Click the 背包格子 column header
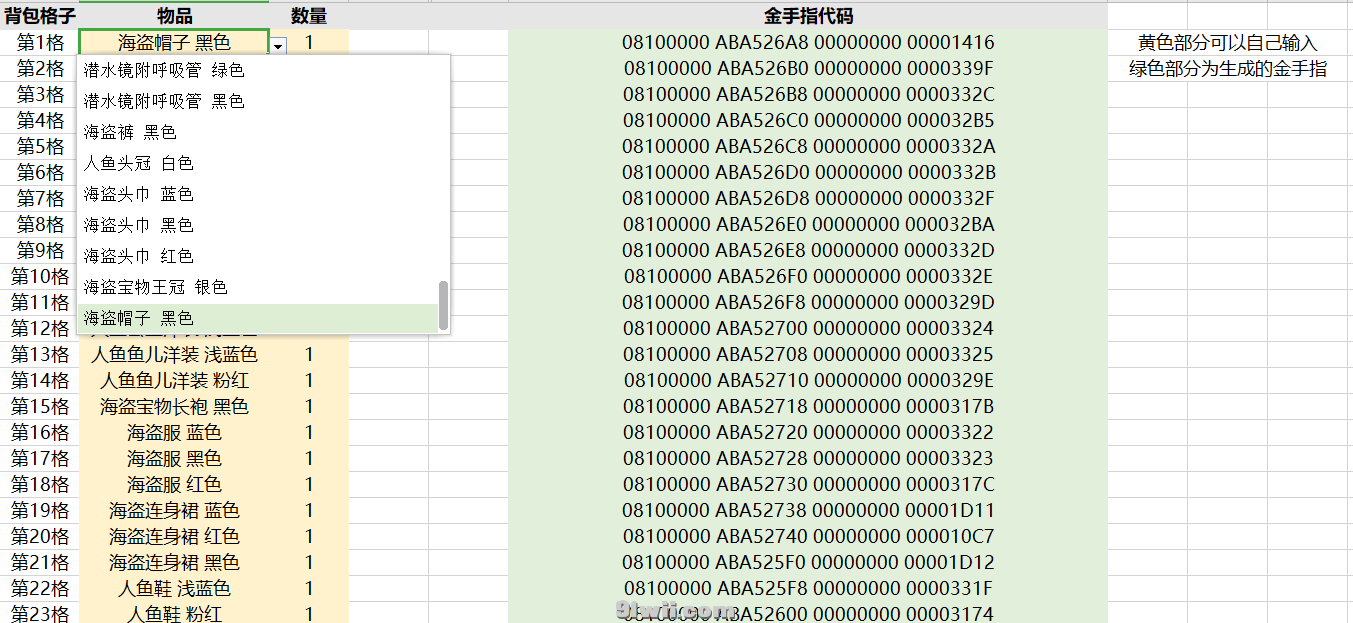This screenshot has height=623, width=1353. 40,16
